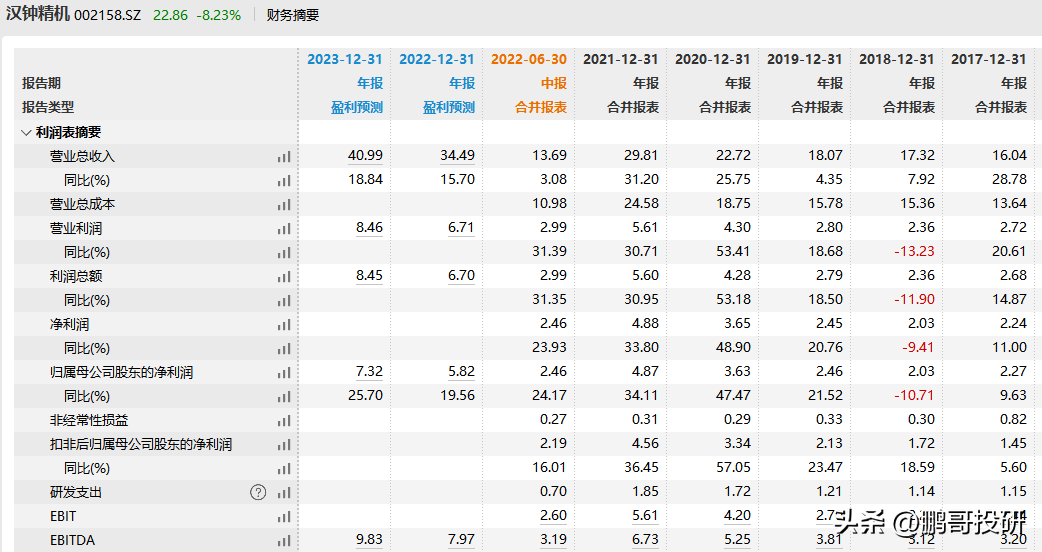The width and height of the screenshot is (1042, 552).
Task: Open chart icon for 利润总额 row
Action: pos(284,276)
